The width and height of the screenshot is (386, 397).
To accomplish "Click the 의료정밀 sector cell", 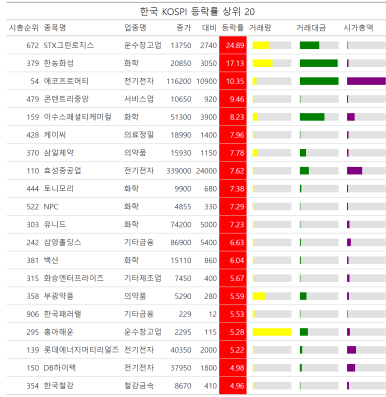I will (x=139, y=135).
